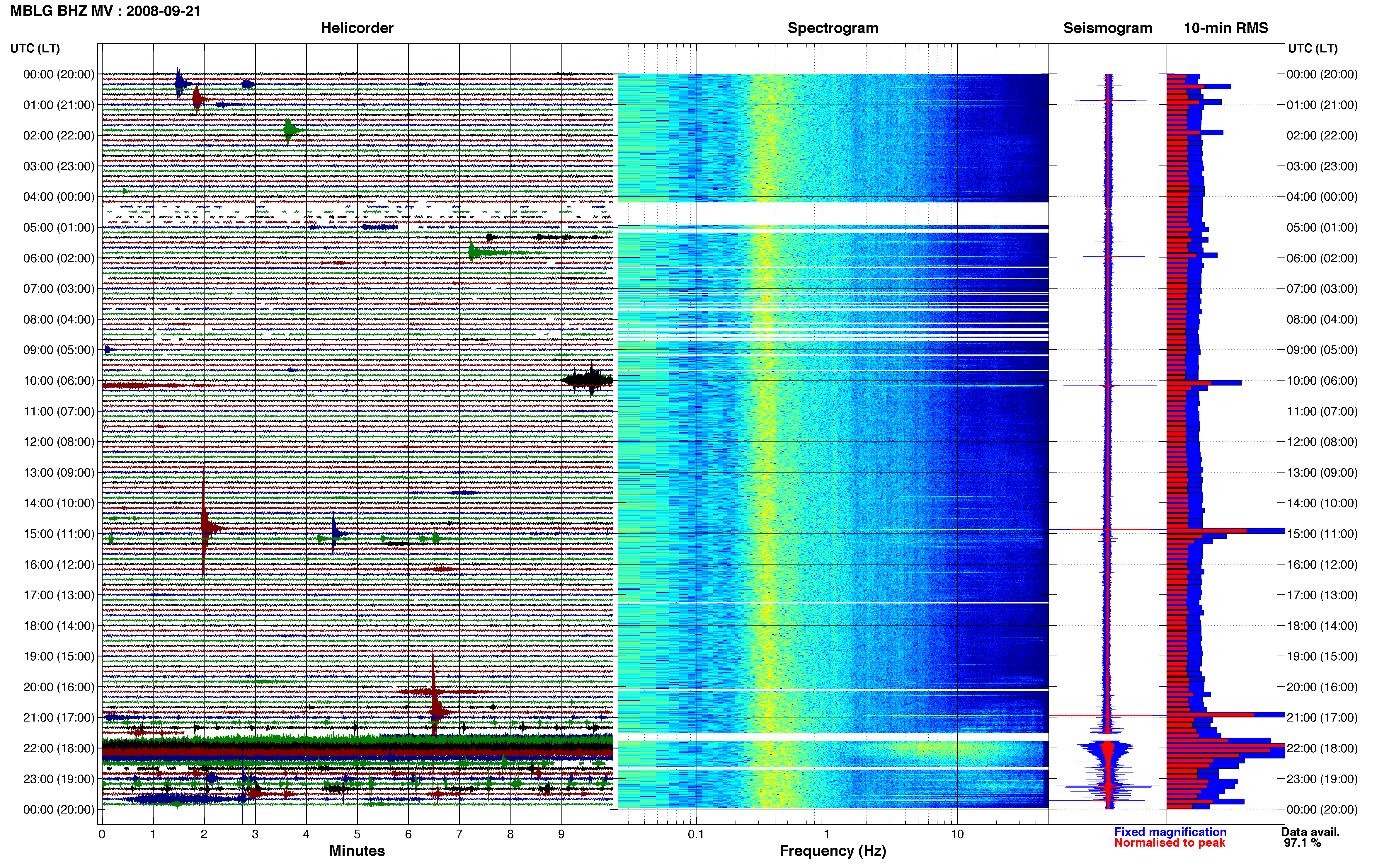Select the 10-min RMS panel heading
This screenshot has height=868, width=1389.
click(1226, 28)
